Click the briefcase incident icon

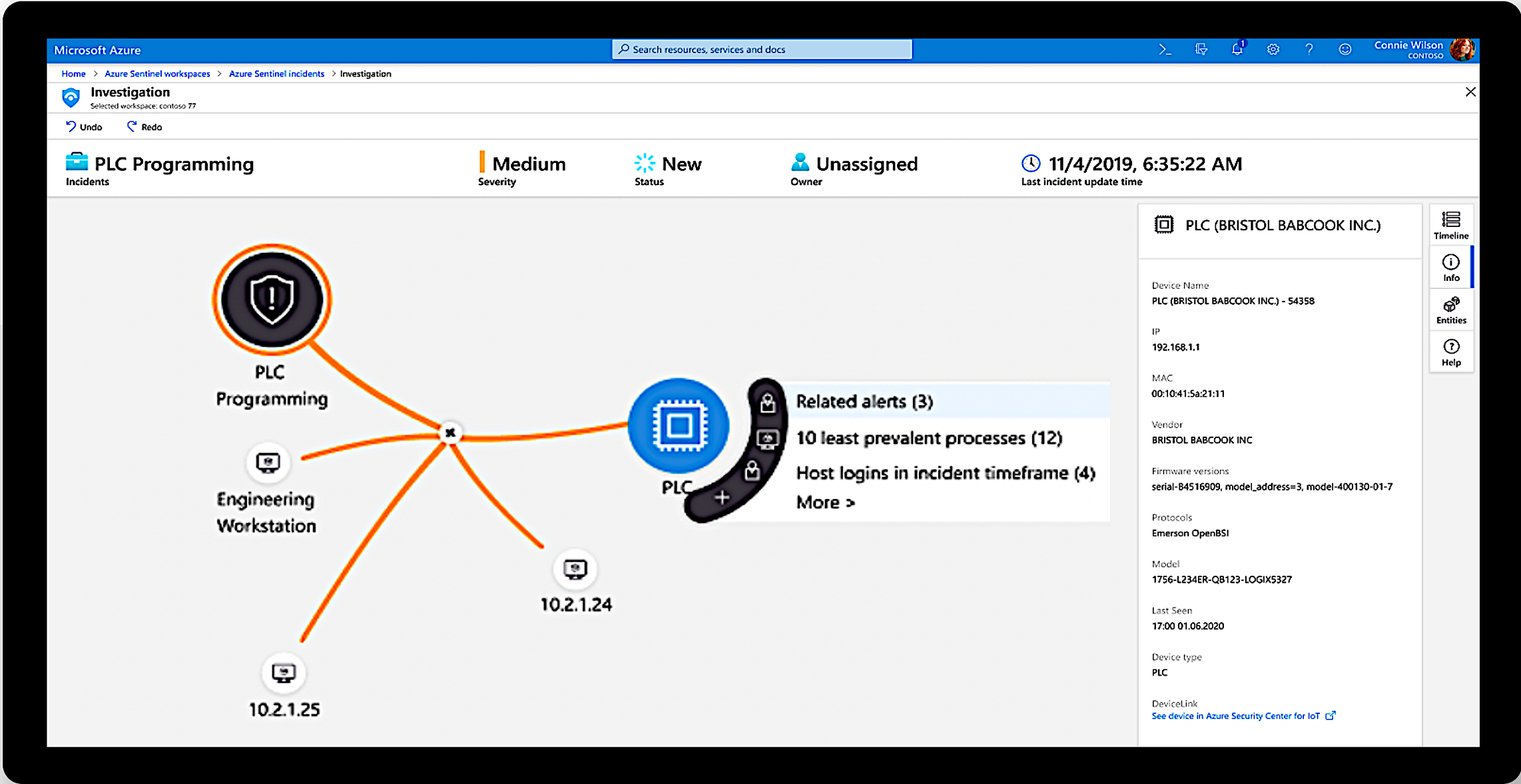pos(77,162)
